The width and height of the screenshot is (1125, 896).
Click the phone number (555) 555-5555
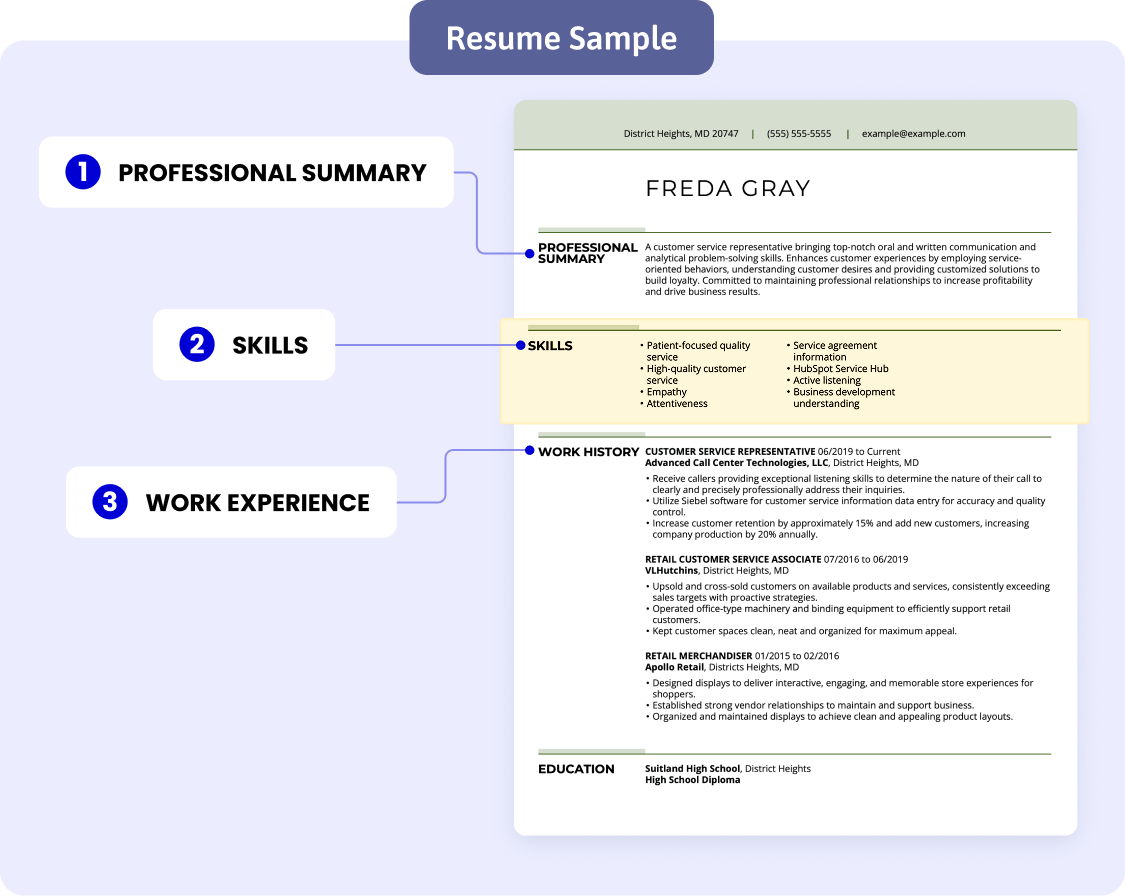click(799, 133)
